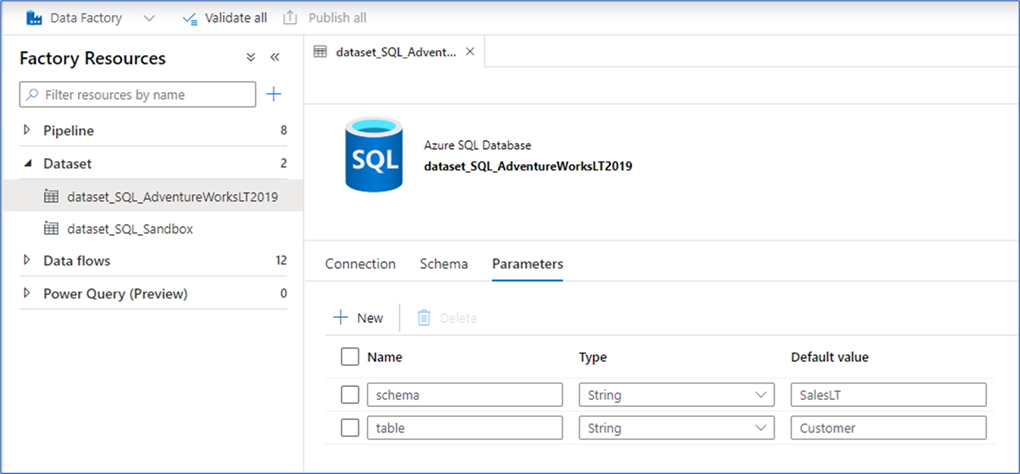The height and width of the screenshot is (474, 1020).
Task: Click table icon beside dataset_SQL_Sandbox
Action: [x=51, y=229]
